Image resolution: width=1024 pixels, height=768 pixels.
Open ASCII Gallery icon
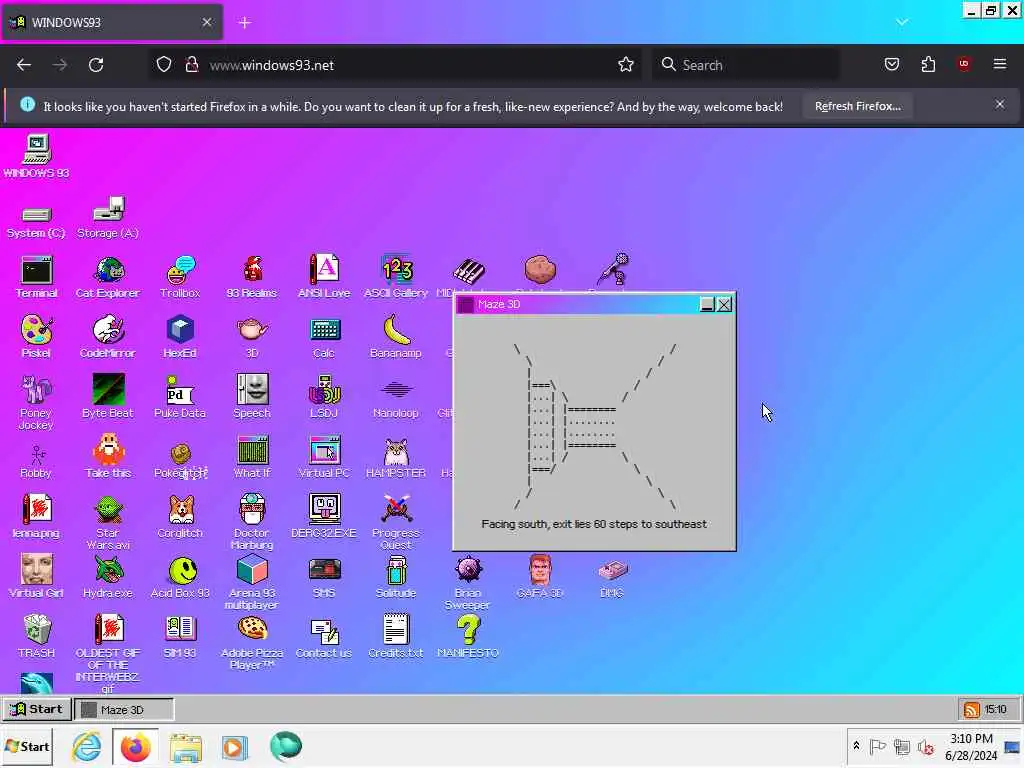pos(396,277)
